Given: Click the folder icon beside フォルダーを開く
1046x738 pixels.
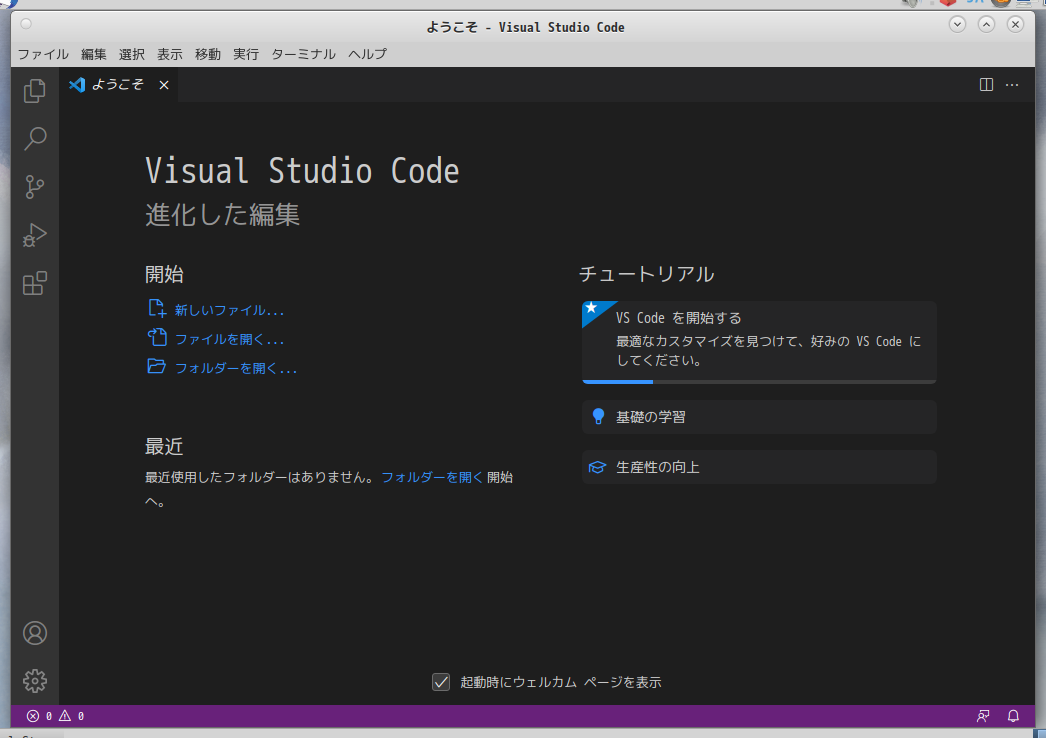Looking at the screenshot, I should tap(156, 366).
